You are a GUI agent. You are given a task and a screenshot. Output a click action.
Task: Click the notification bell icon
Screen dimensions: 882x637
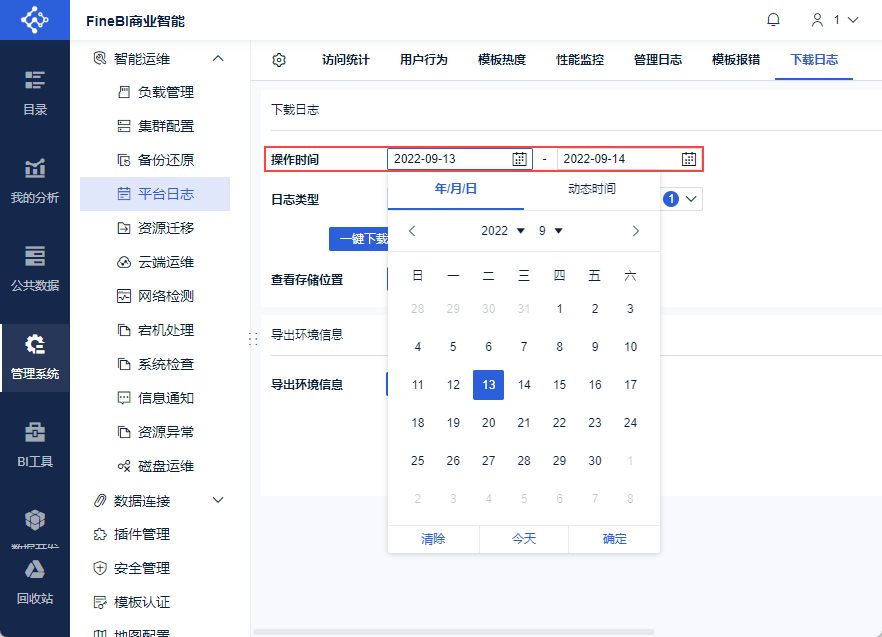(x=773, y=20)
